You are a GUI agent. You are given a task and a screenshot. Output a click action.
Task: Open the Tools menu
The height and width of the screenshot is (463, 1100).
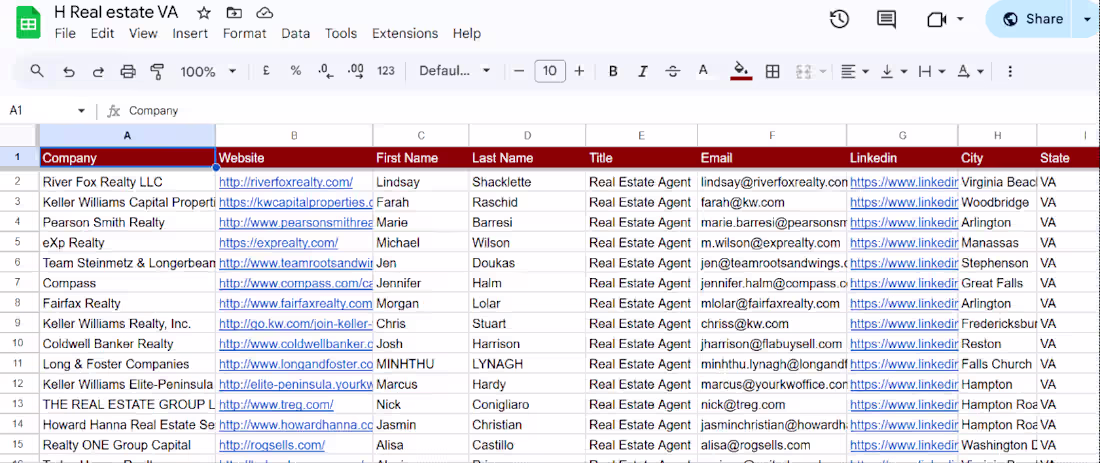[341, 33]
